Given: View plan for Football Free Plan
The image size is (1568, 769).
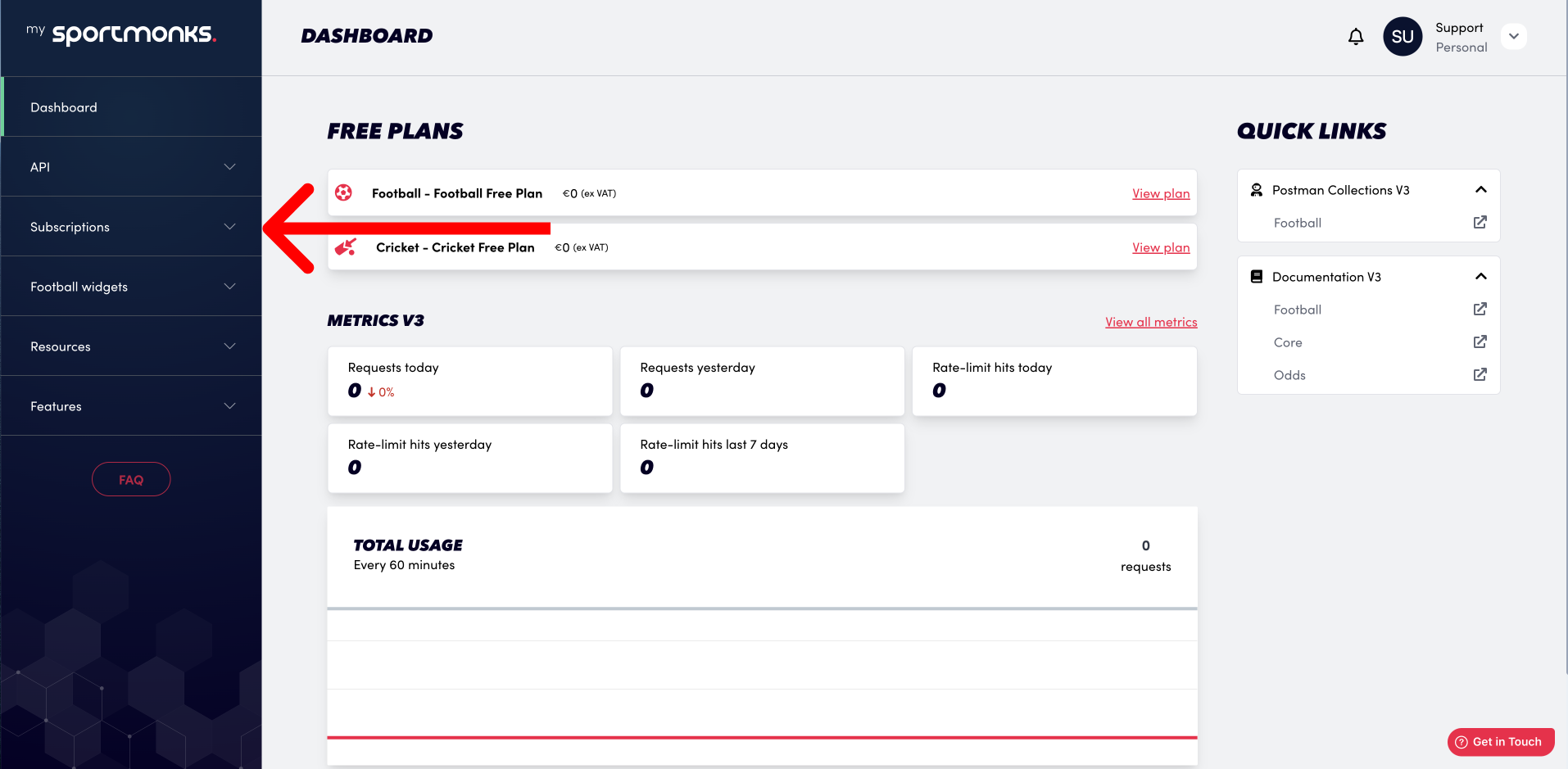Looking at the screenshot, I should 1161,193.
